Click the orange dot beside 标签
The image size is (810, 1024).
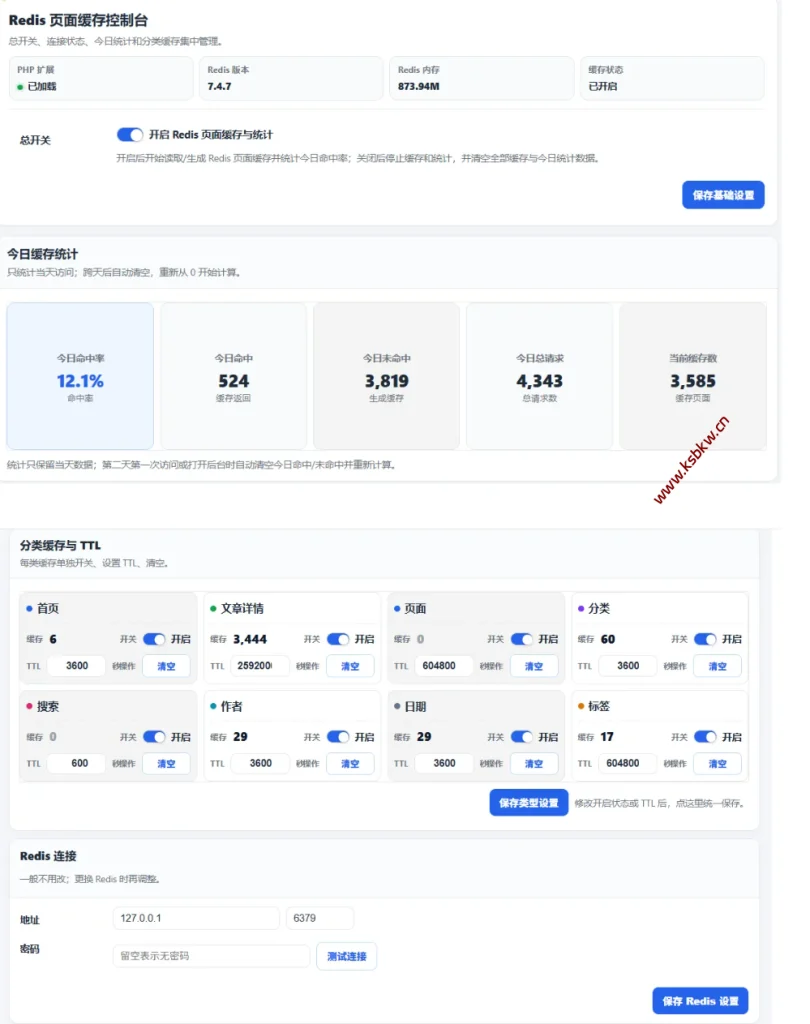[581, 706]
